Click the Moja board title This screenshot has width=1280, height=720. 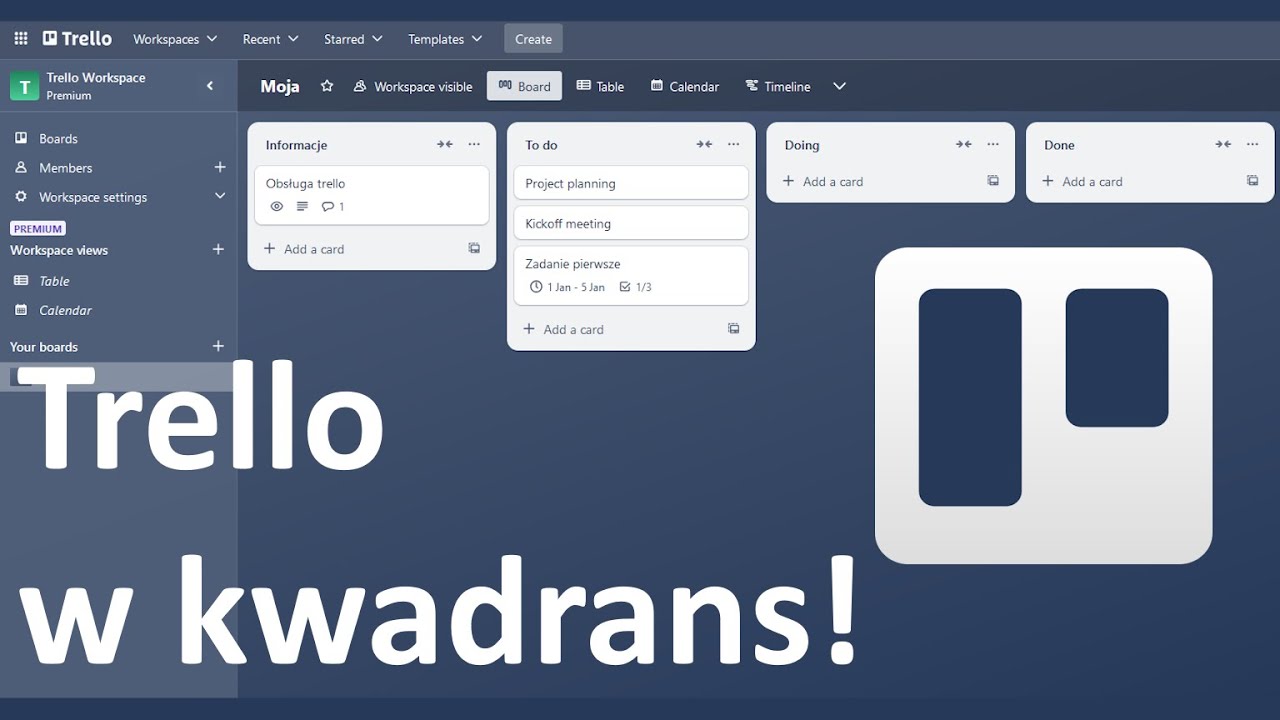[280, 86]
